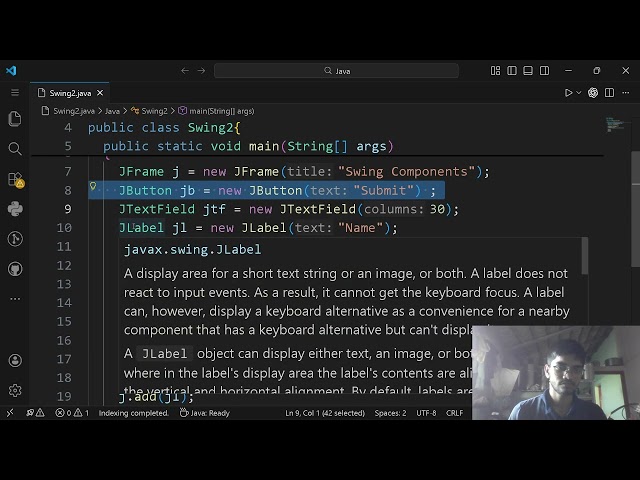Open a remote window from status bar
The width and height of the screenshot is (640, 480).
point(10,413)
